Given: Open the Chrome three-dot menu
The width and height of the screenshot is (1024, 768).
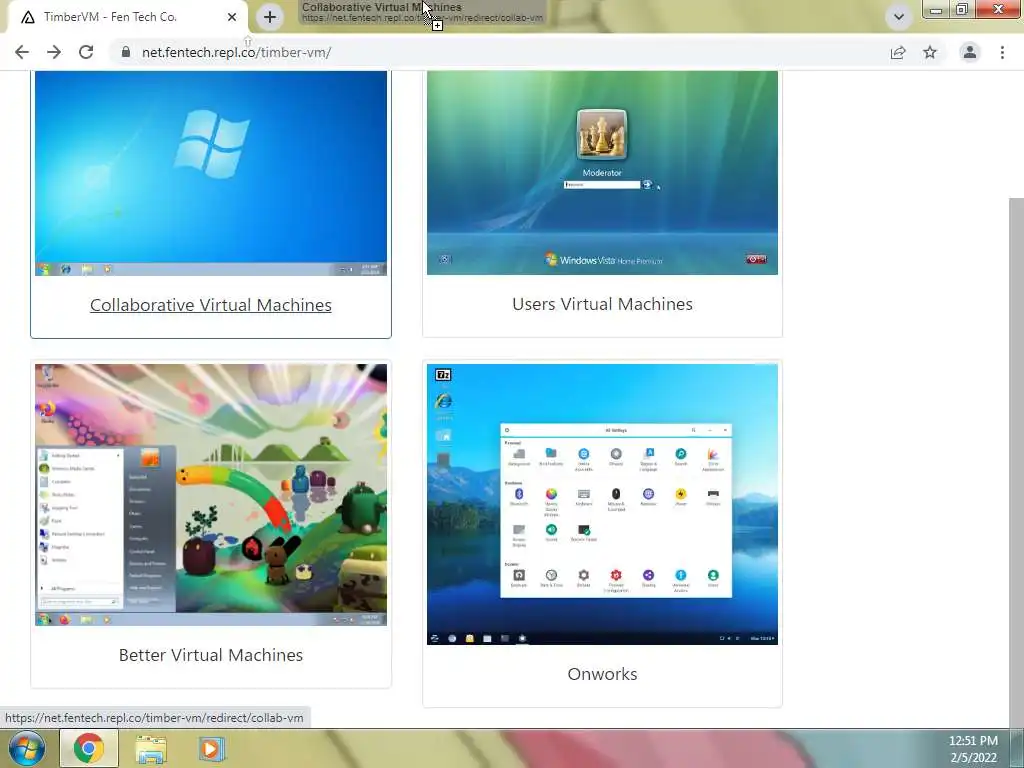Looking at the screenshot, I should (x=1002, y=52).
